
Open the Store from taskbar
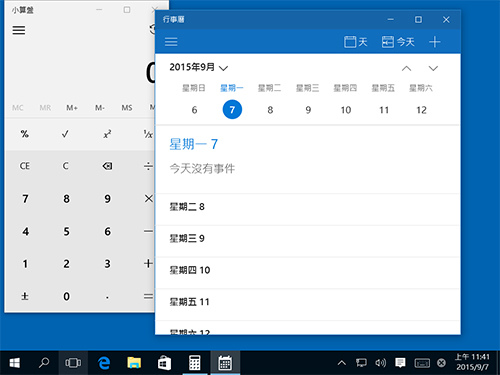click(x=164, y=363)
